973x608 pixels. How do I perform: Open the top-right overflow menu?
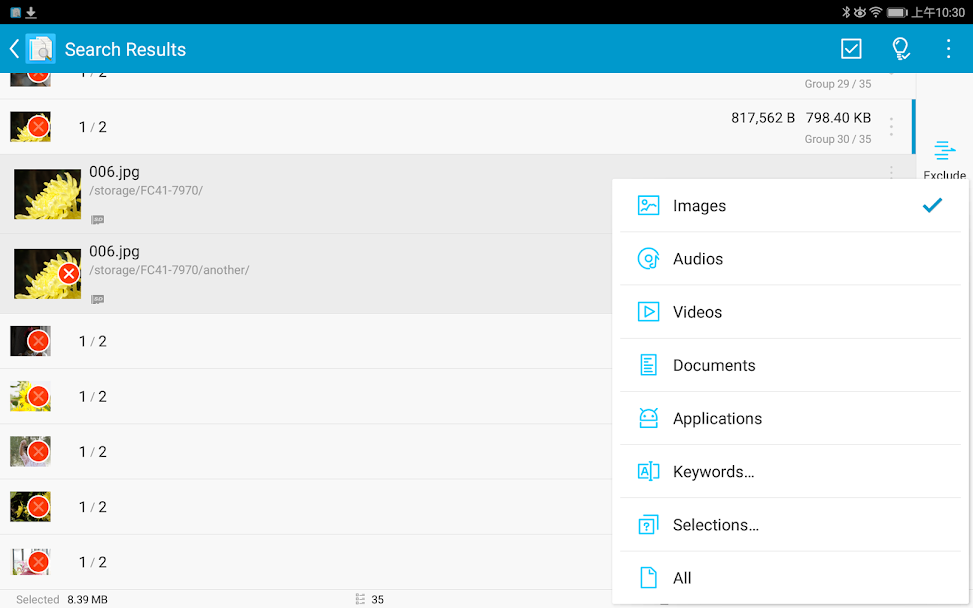[x=948, y=49]
